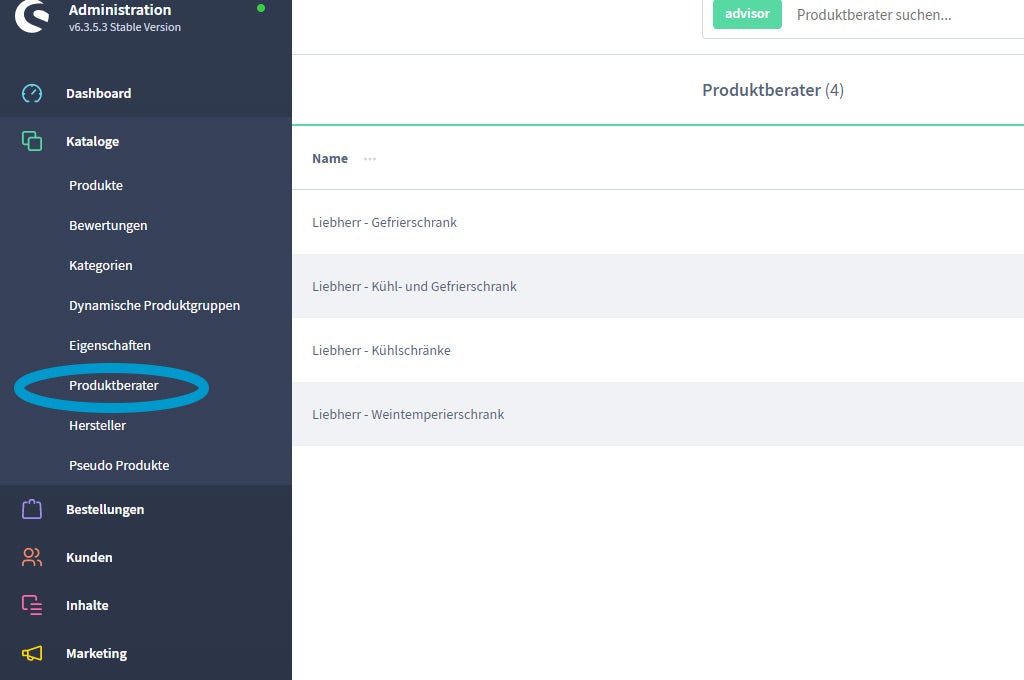Open Marketing in the sidebar

97,653
